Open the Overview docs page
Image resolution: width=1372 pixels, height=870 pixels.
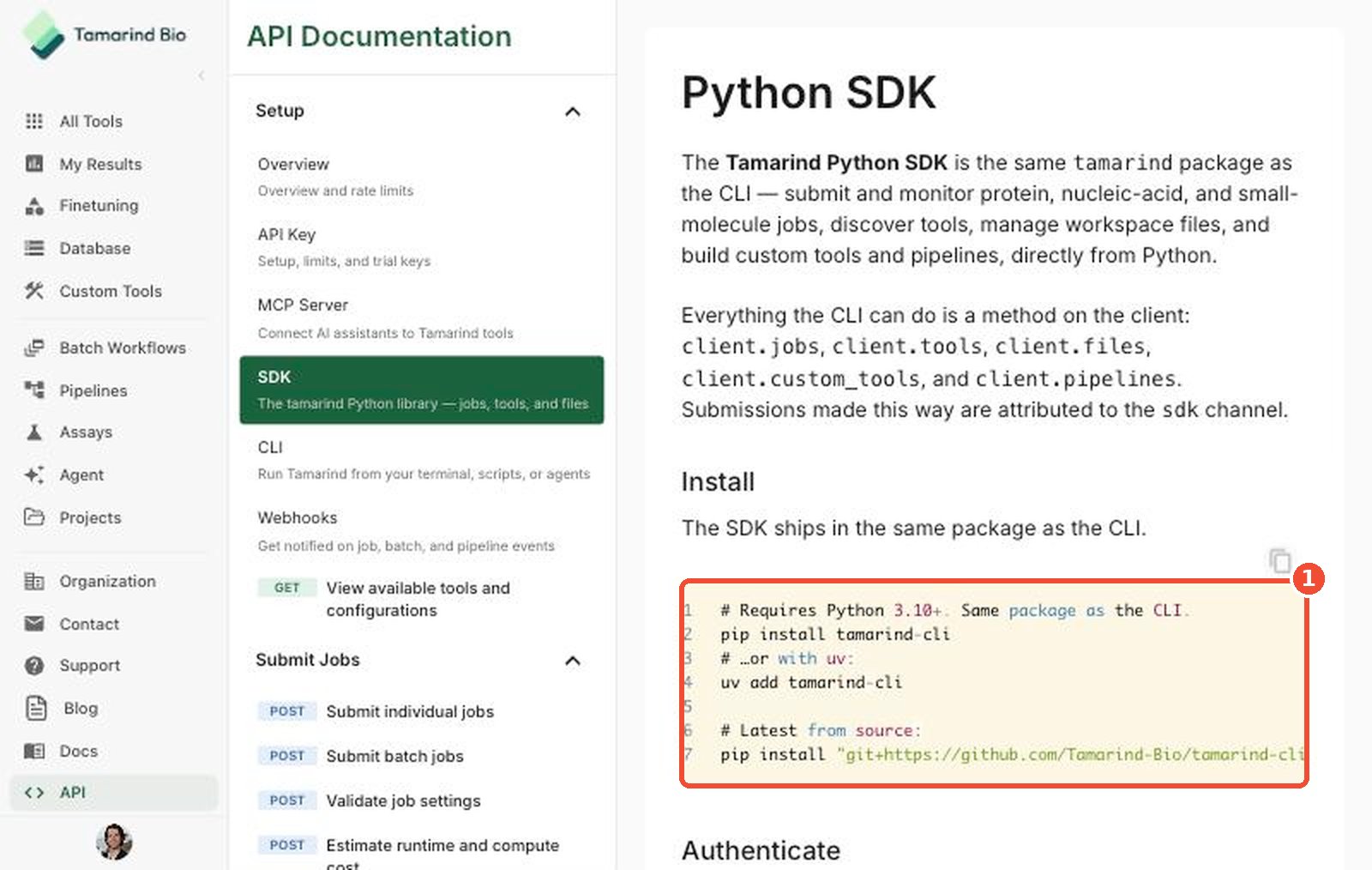(x=421, y=176)
